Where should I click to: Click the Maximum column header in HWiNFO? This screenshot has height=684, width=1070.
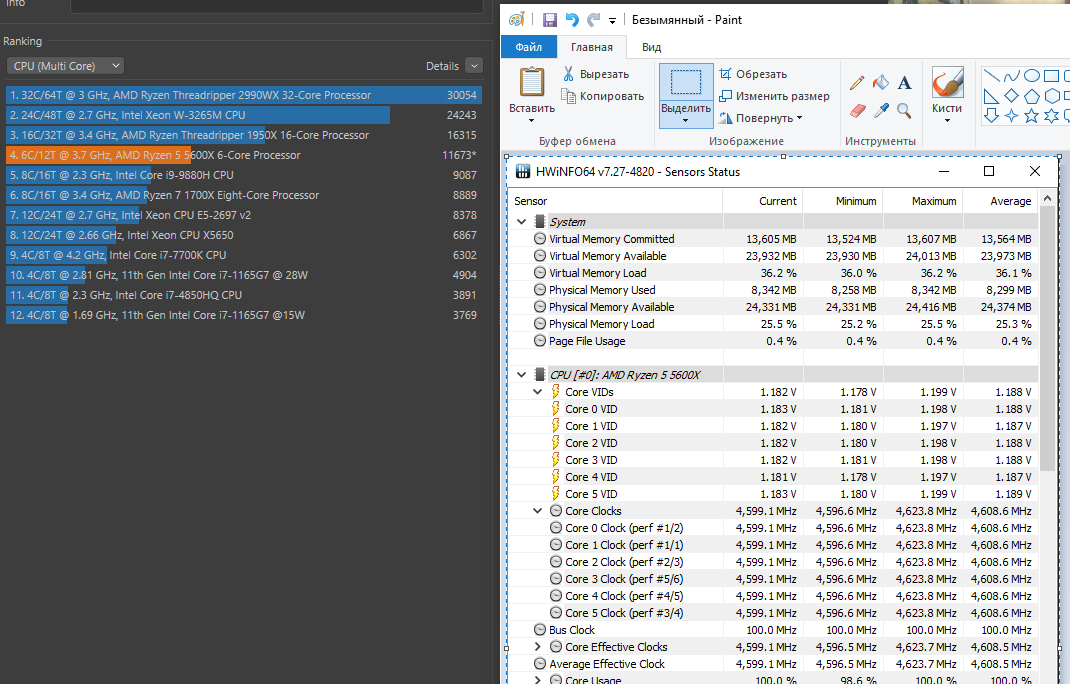pyautogui.click(x=923, y=201)
